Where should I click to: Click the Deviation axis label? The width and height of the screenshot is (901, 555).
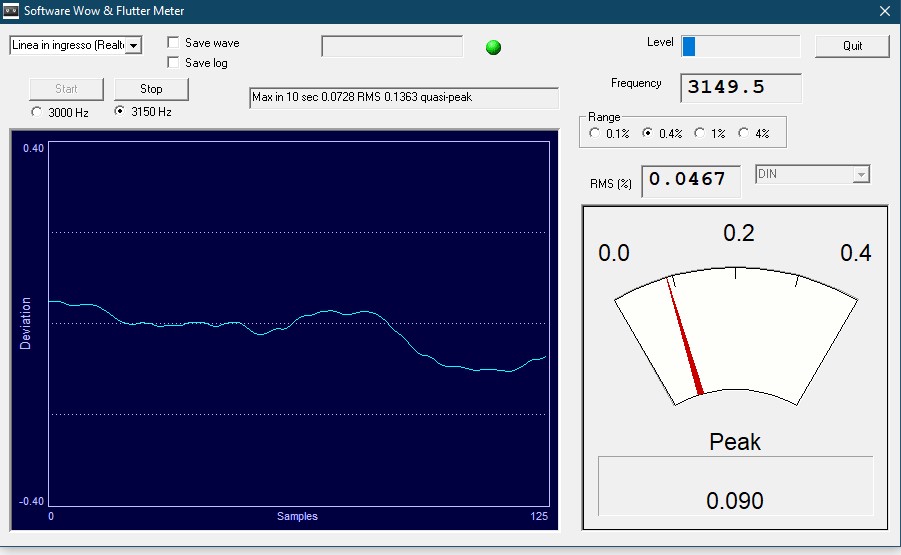(25, 323)
